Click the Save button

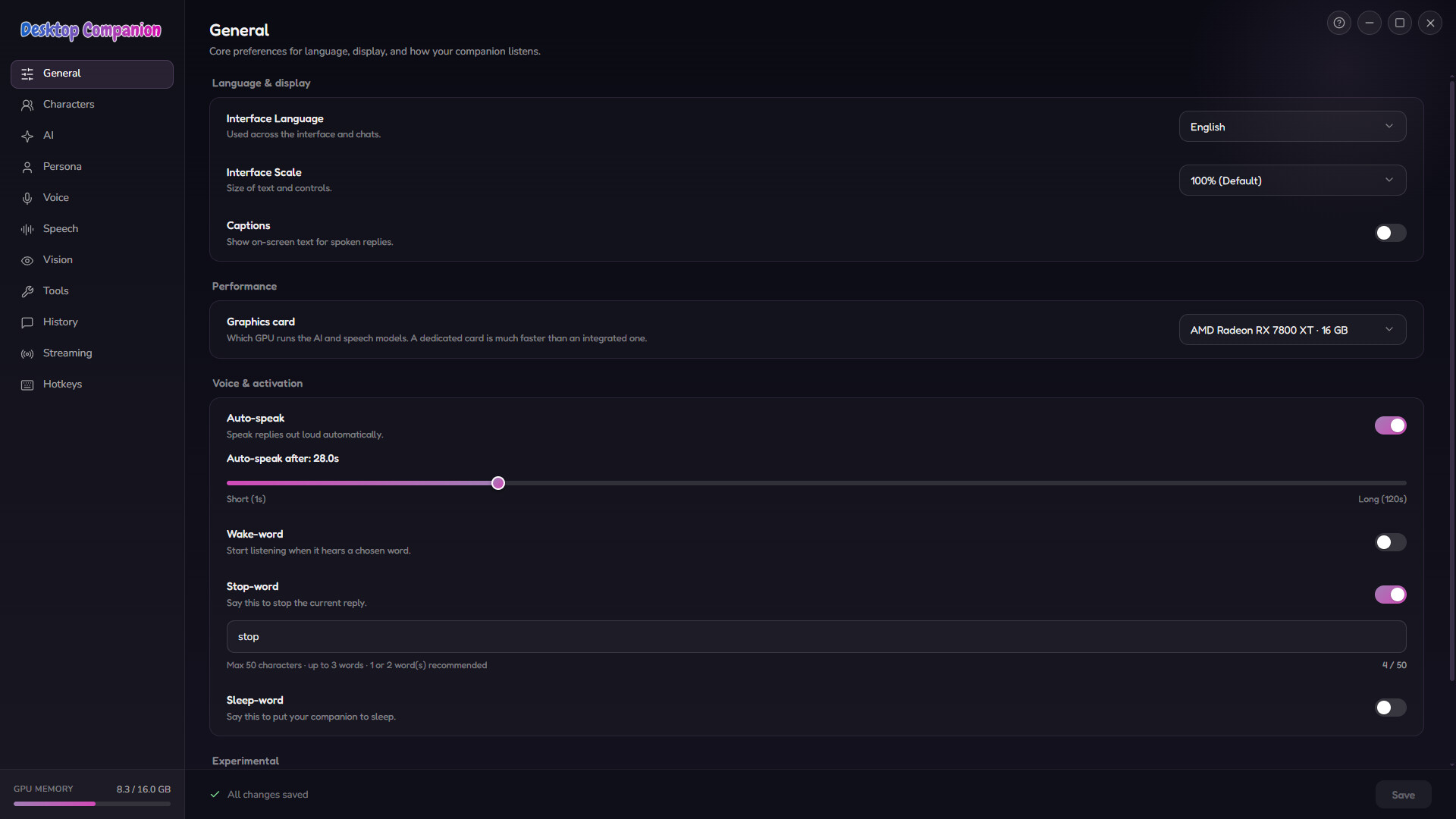point(1403,795)
